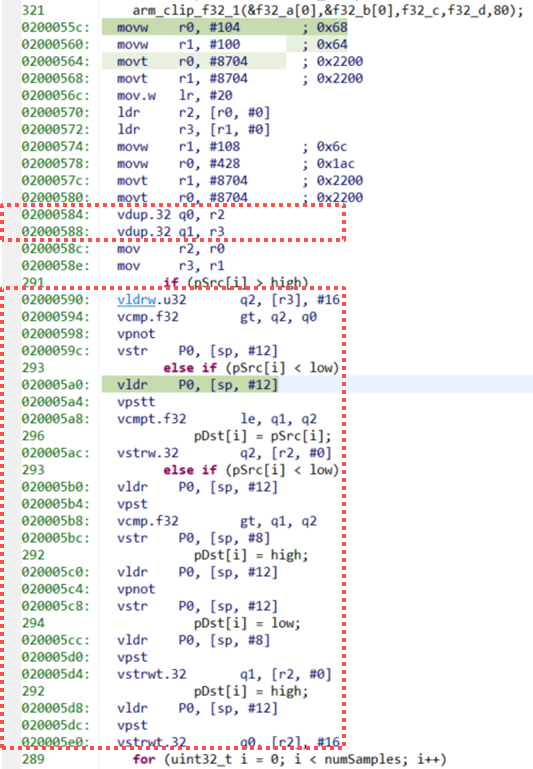Select the comment '; 0x6c'
533x769 pixels.
tap(325, 147)
